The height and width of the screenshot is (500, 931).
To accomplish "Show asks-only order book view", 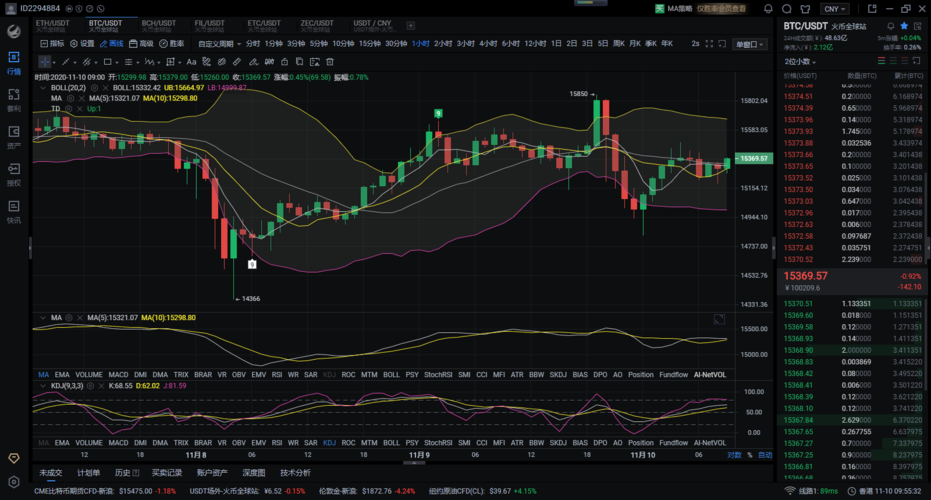I will [x=904, y=61].
